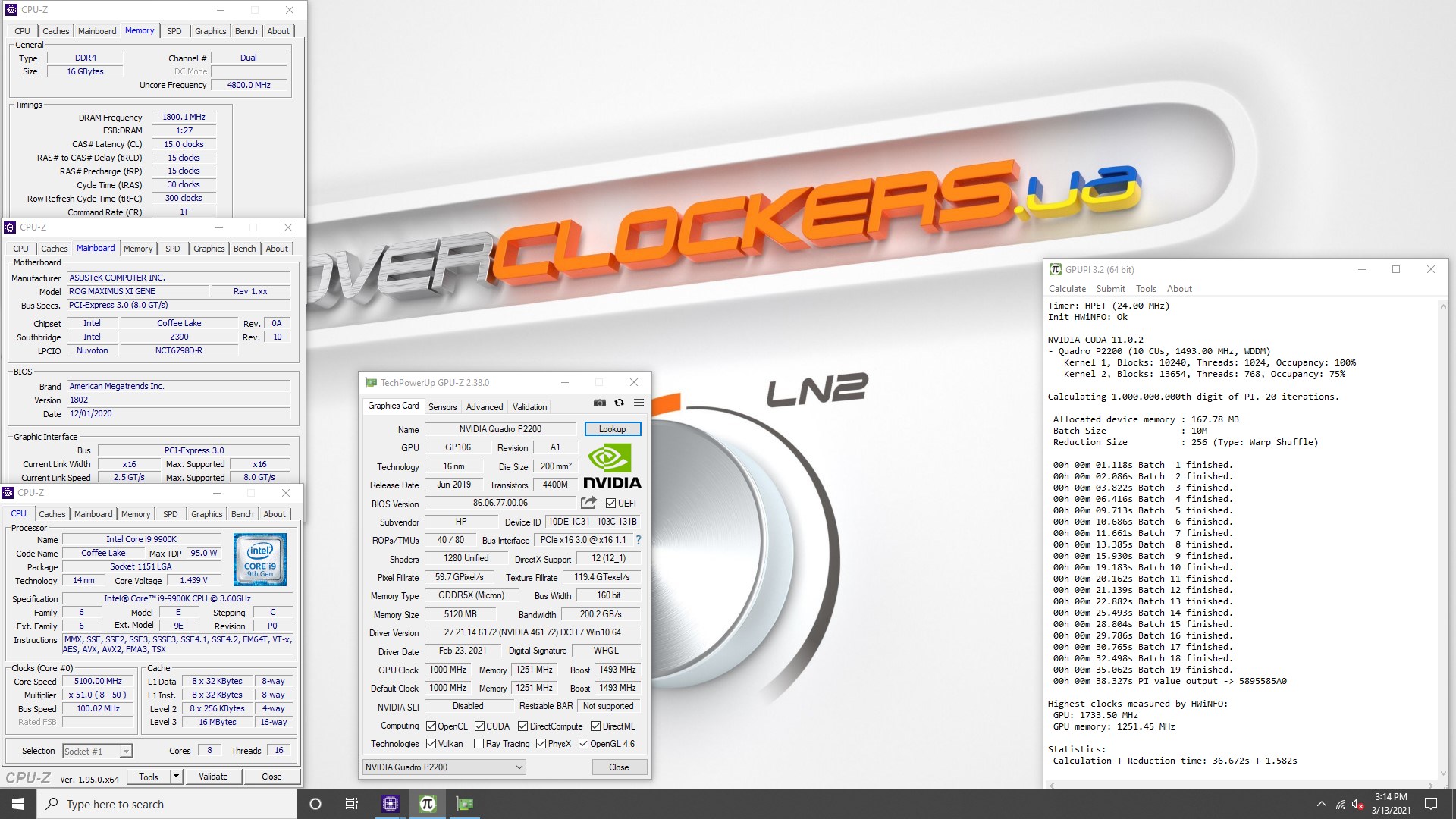1456x819 pixels.
Task: Click the NVIDIA logo in GPU-Z
Action: pyautogui.click(x=612, y=466)
